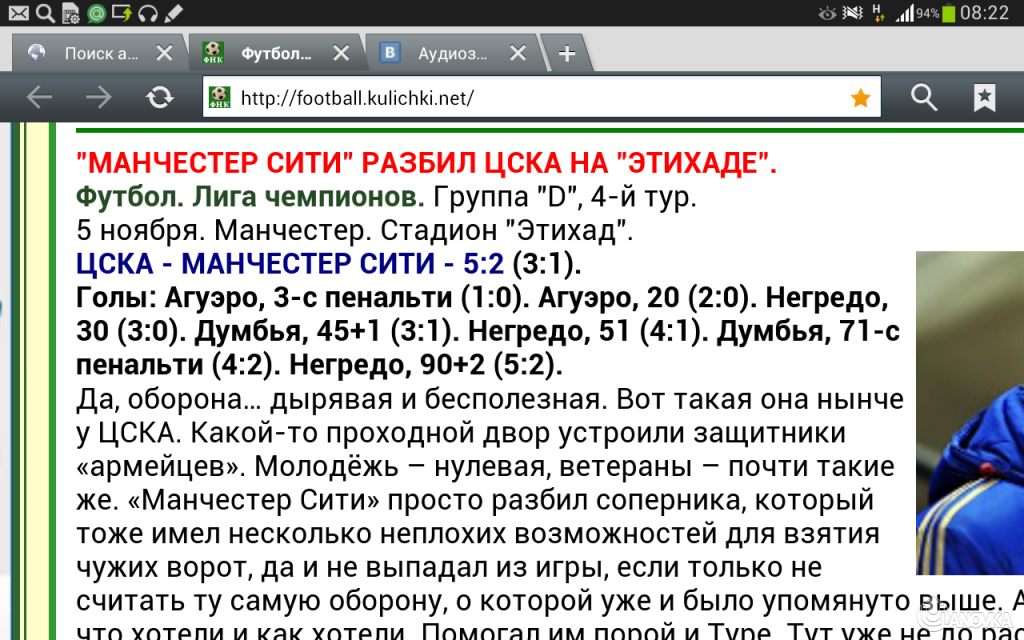Screen dimensions: 1024x640
Task: Tap the orange bookmark star in address bar
Action: pyautogui.click(x=860, y=97)
